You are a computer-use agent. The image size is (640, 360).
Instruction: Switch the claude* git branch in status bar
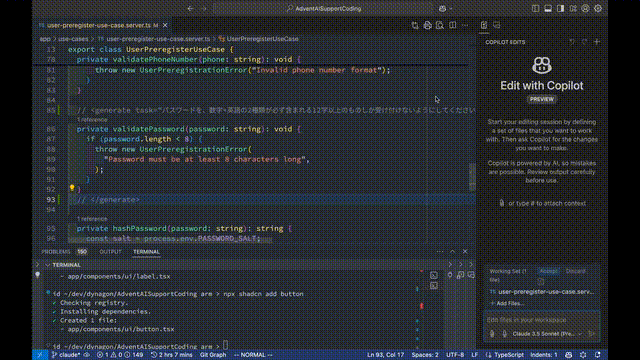pos(66,355)
